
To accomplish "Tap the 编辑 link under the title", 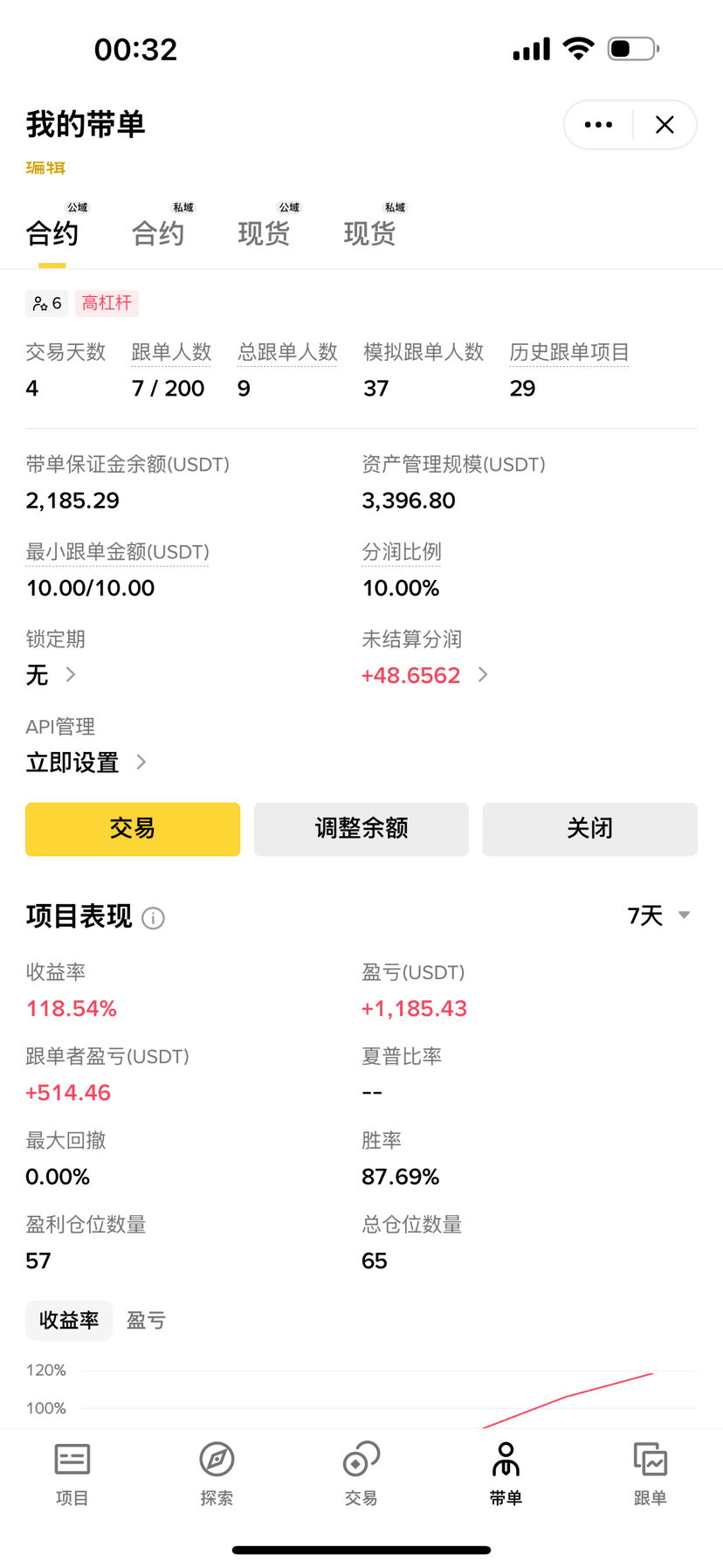I will pos(45,168).
